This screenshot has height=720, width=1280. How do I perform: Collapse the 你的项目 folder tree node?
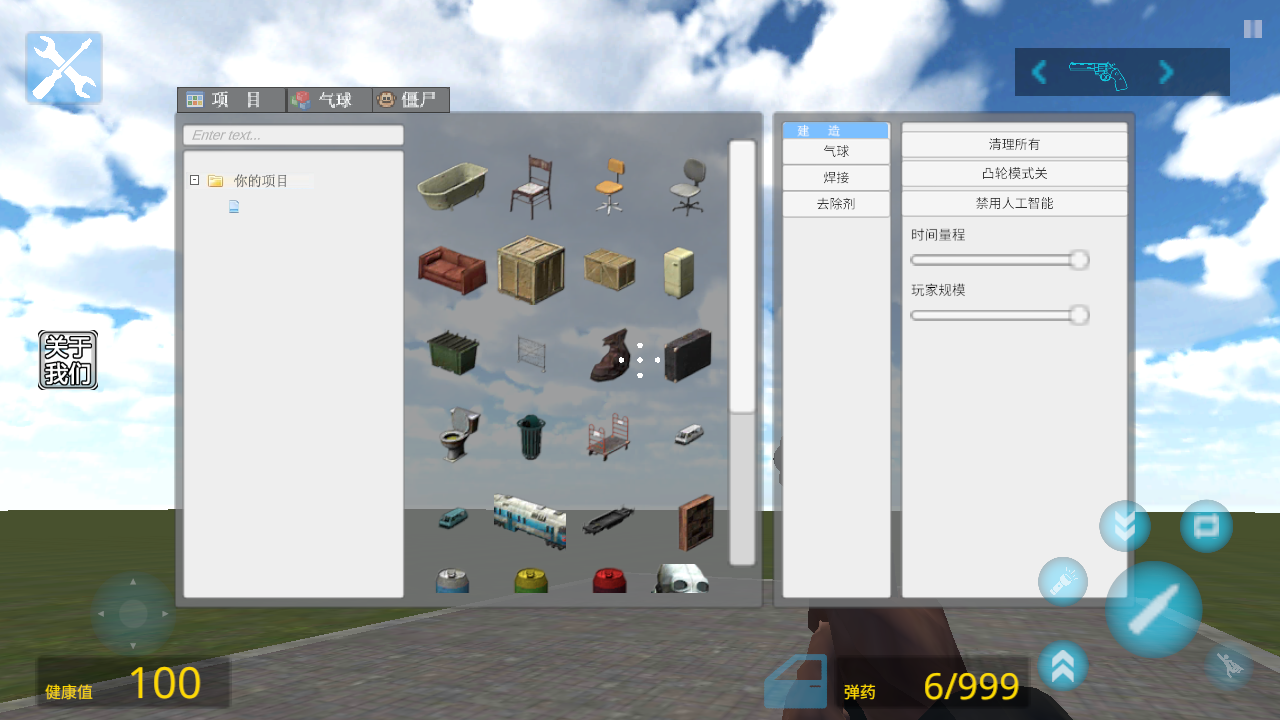[x=194, y=181]
